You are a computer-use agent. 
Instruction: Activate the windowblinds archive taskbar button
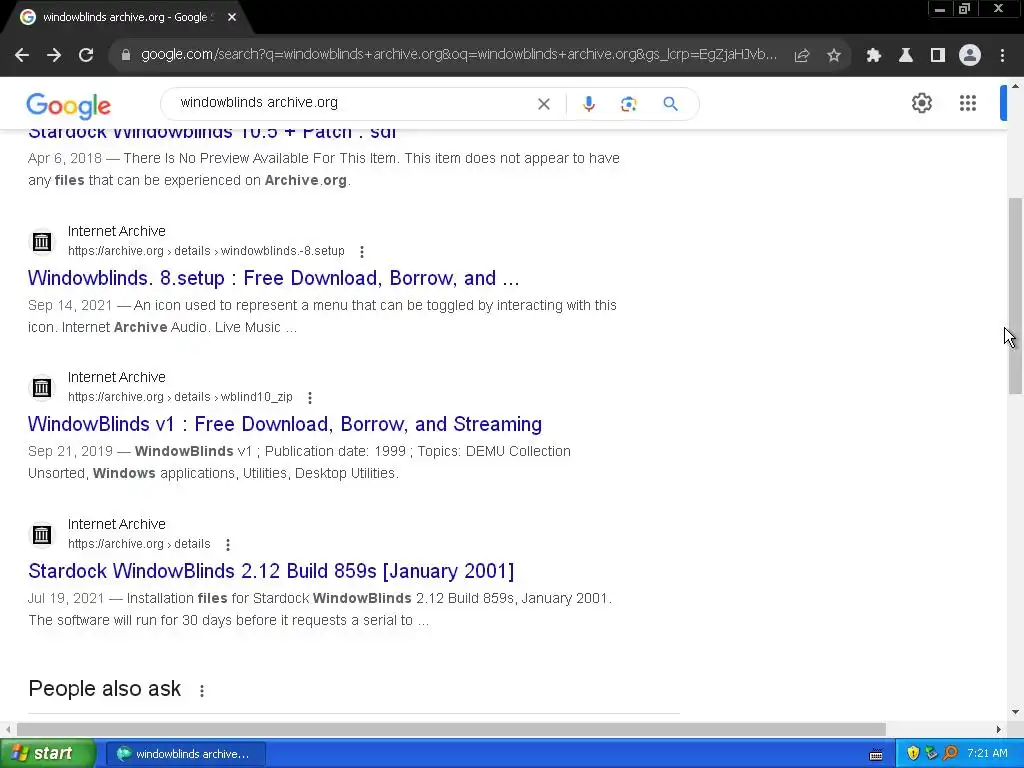[x=185, y=754]
